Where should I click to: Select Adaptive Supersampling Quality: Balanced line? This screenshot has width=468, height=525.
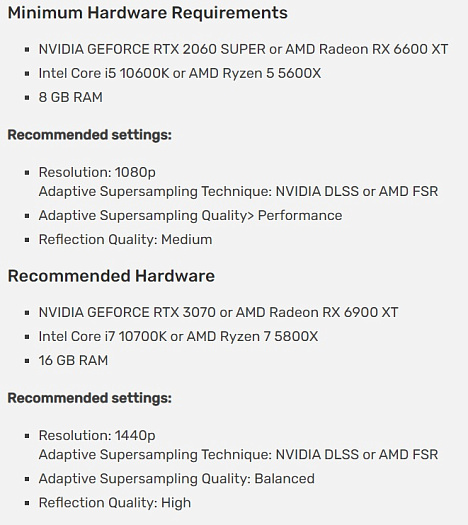(177, 479)
